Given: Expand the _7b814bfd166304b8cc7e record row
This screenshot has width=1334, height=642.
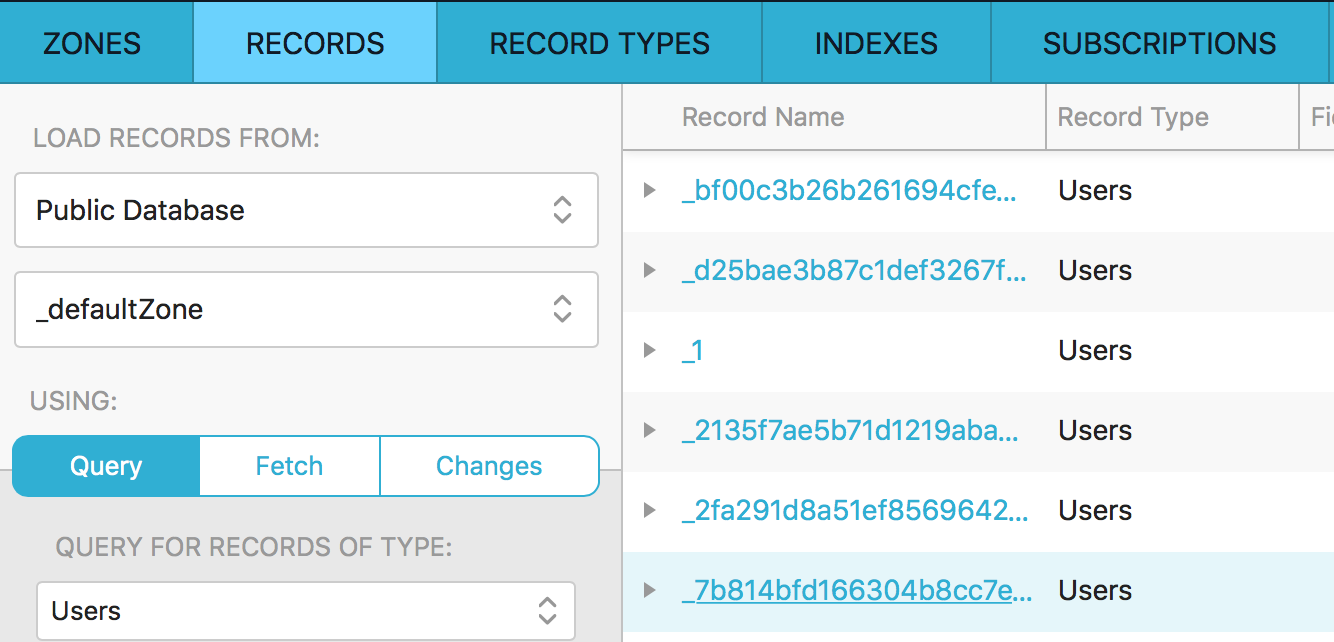Looking at the screenshot, I should pos(650,590).
